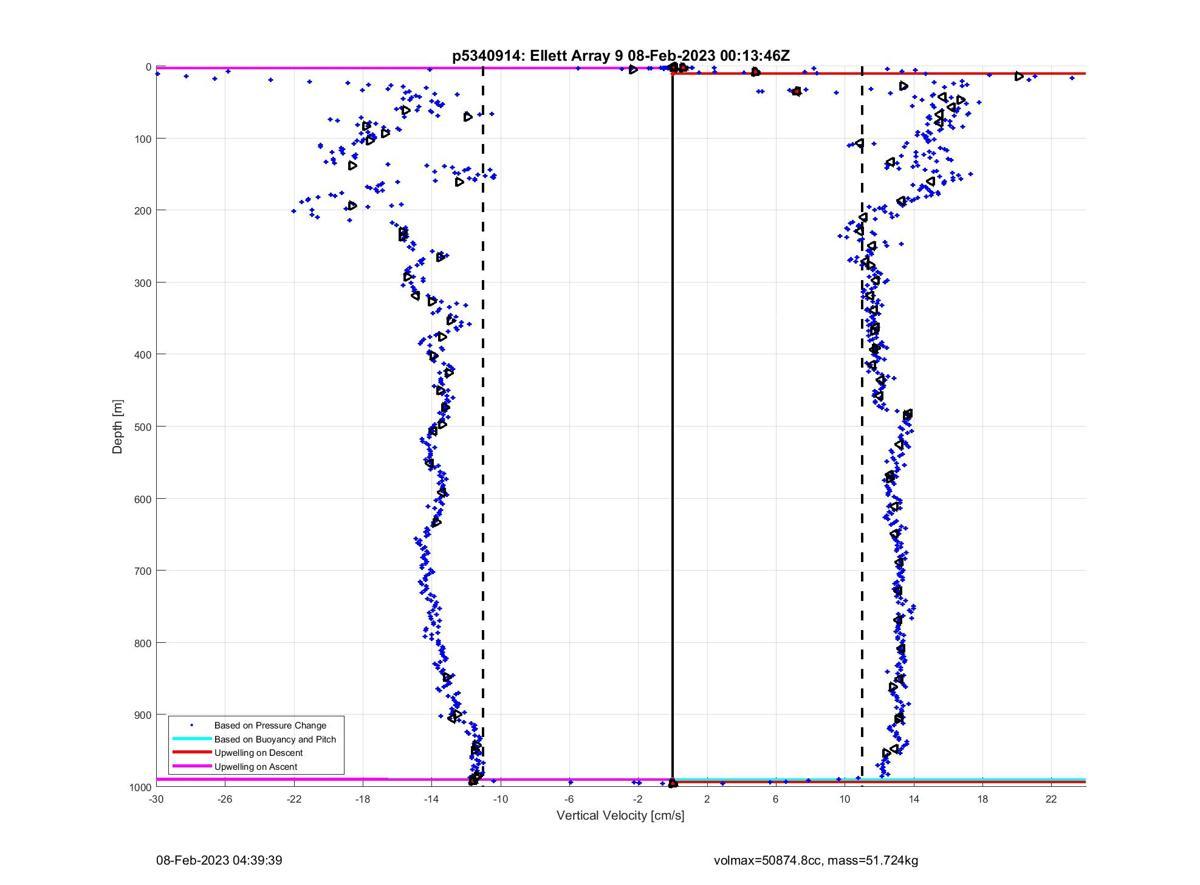The image size is (1200, 885).
Task: Click the 'Vertical Velocity [cm/s]' x-axis label
Action: 620,816
